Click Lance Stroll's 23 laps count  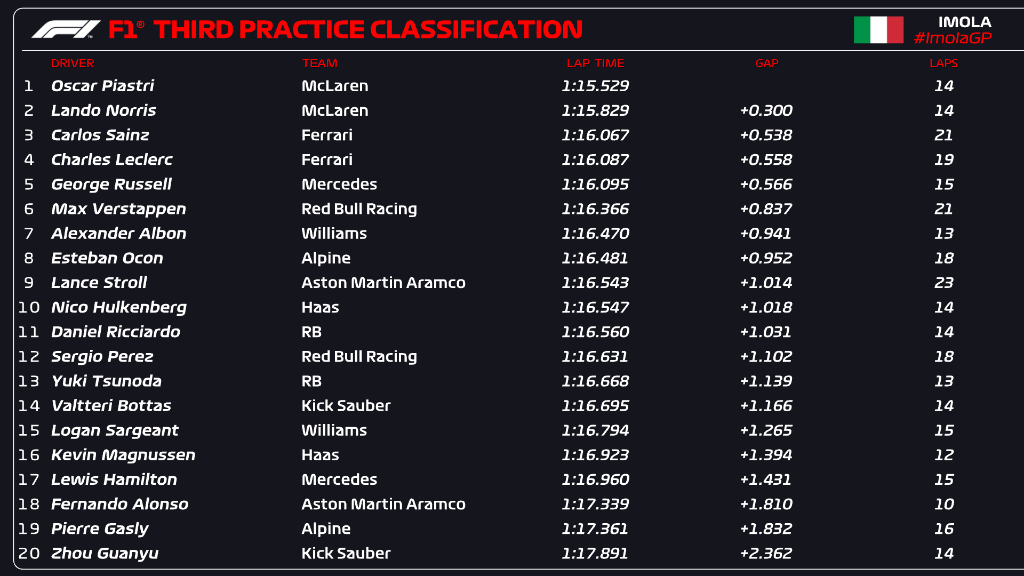pos(944,283)
